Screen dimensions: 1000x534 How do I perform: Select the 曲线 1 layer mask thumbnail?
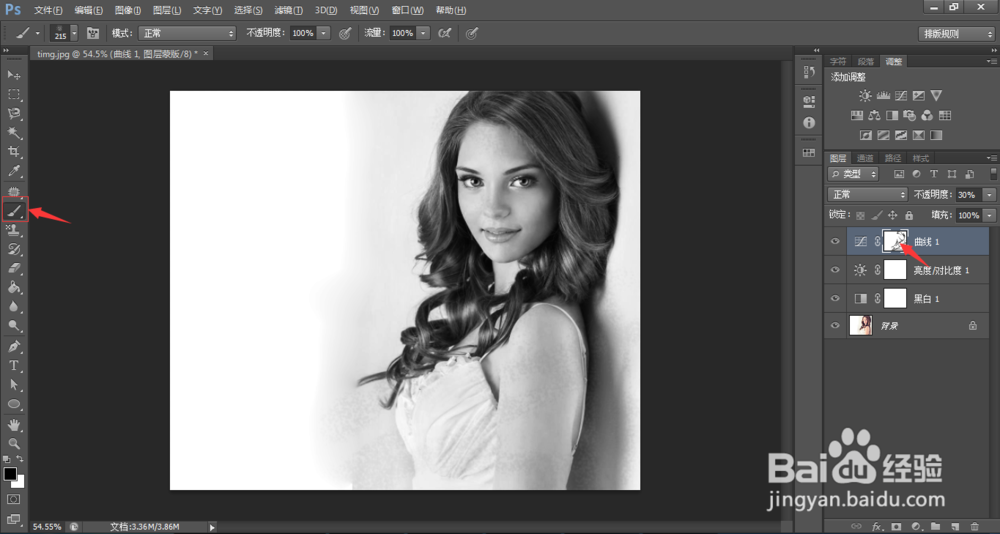(895, 242)
